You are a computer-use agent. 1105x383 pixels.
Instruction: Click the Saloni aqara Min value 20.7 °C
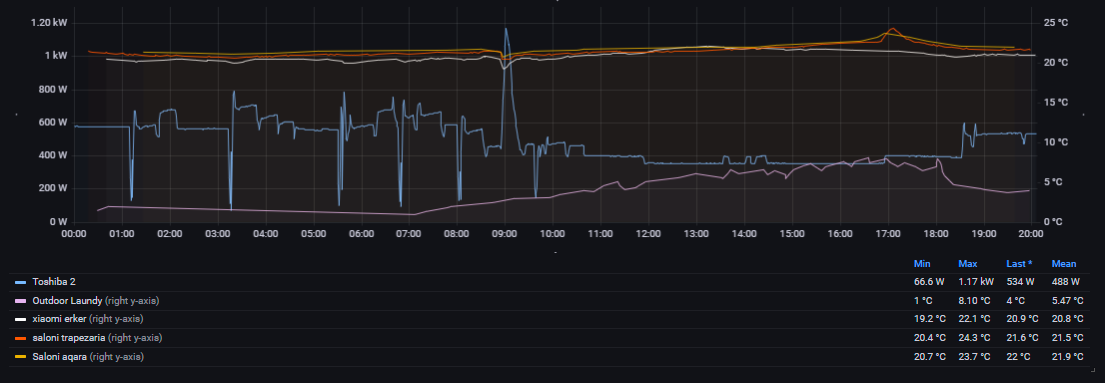[930, 358]
